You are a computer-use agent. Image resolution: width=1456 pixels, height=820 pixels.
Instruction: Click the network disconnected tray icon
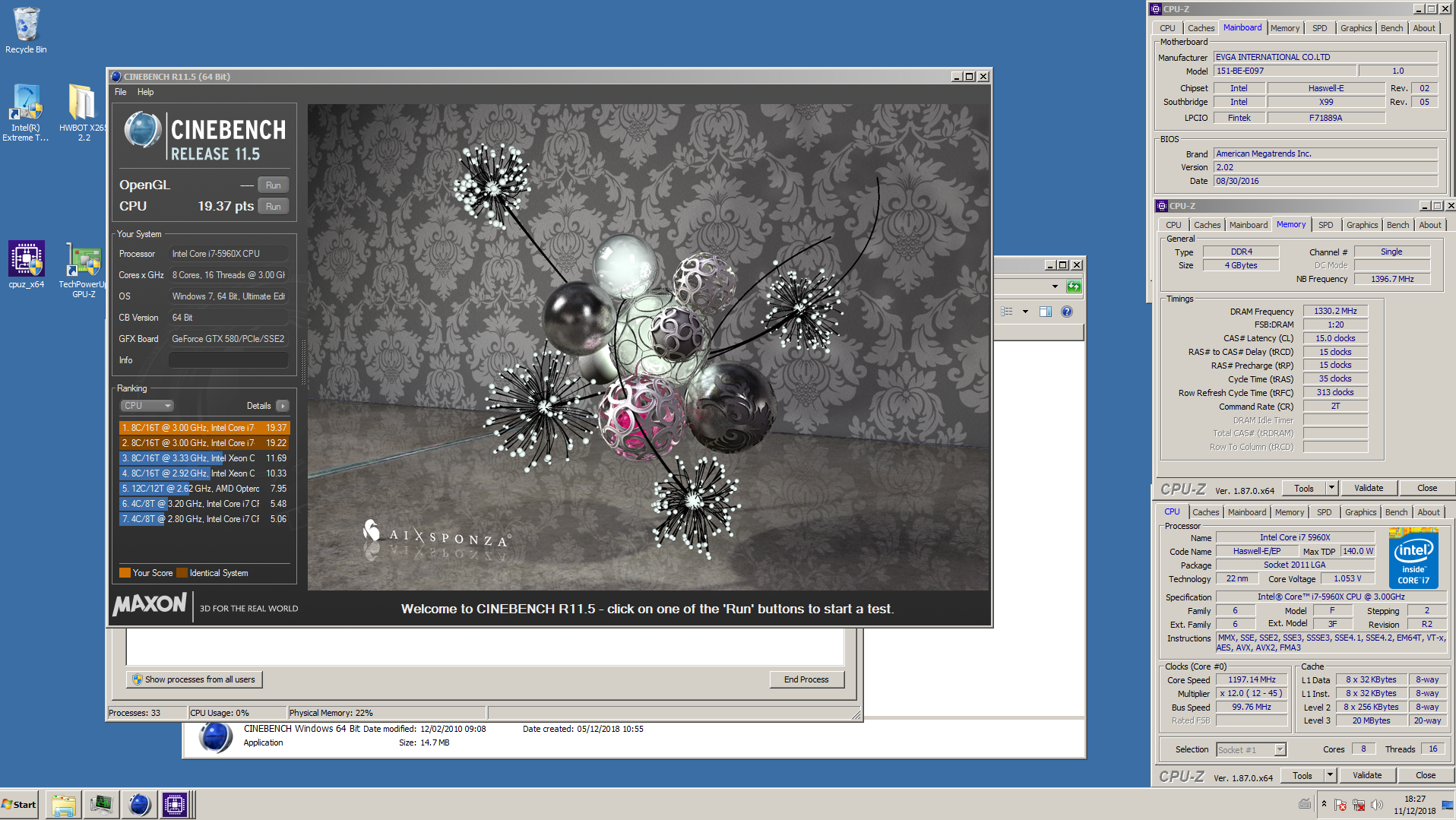[1359, 805]
